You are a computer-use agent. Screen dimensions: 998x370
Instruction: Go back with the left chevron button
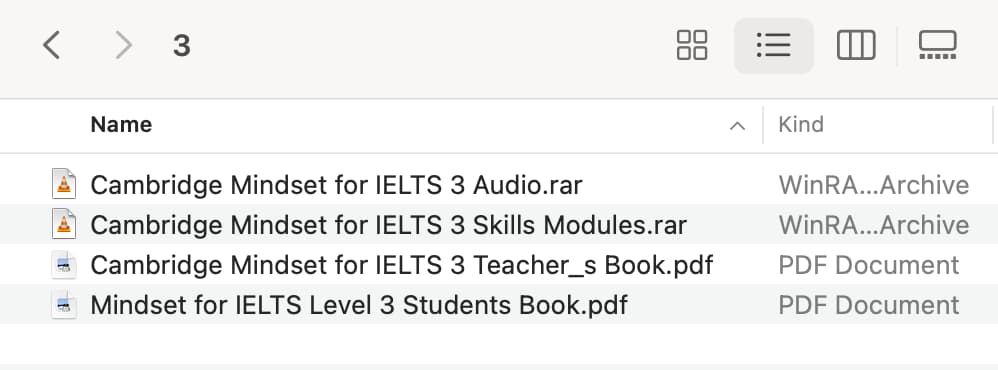pos(52,46)
